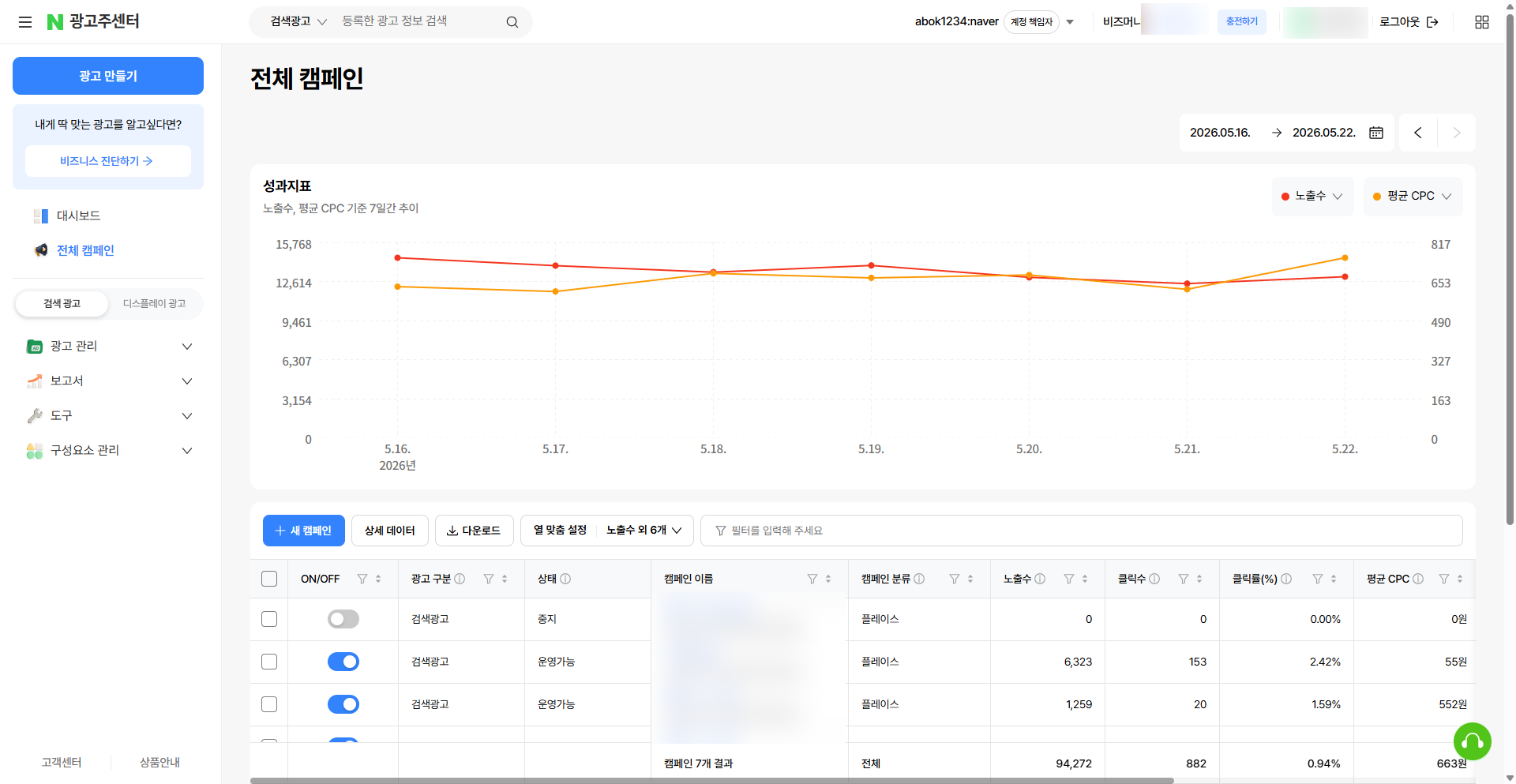The width and height of the screenshot is (1516, 784).
Task: Open the apps grid icon
Action: click(x=1482, y=22)
